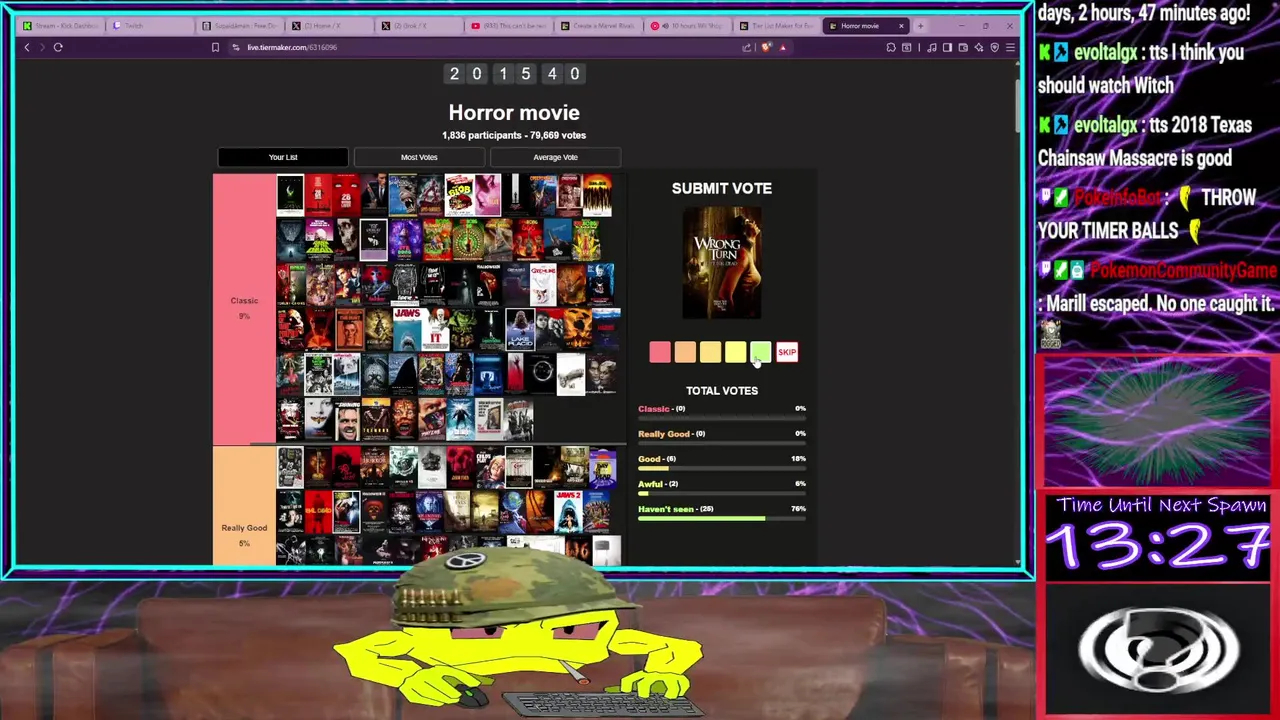
Task: Click The Blob poster in Classic tier
Action: (459, 195)
